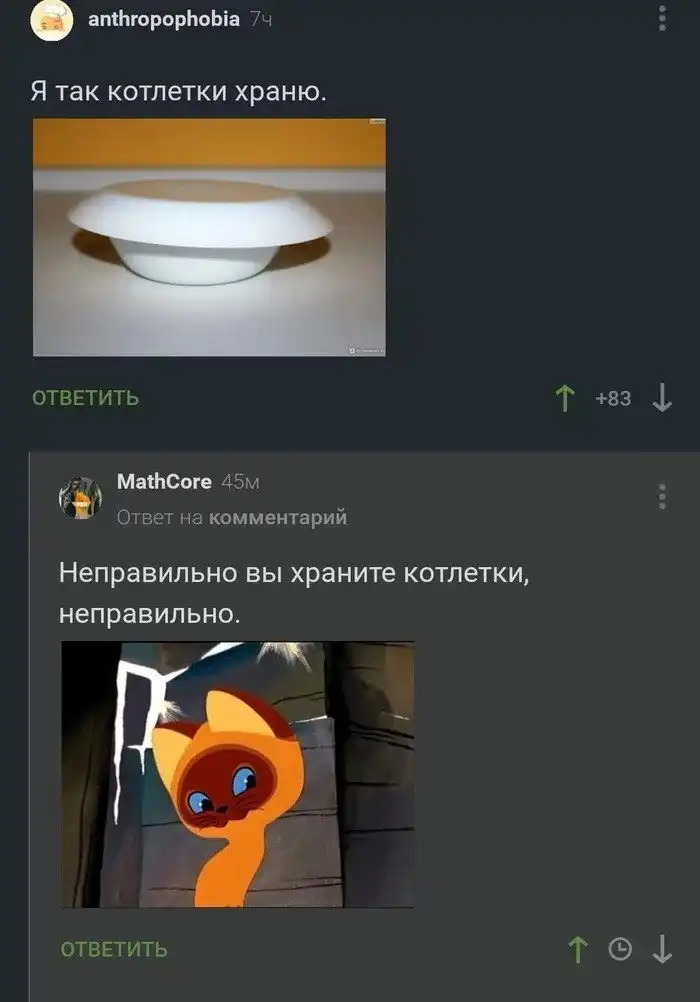Open the anthropophobia username profile
Image resolution: width=700 pixels, height=1002 pixels.
pyautogui.click(x=164, y=19)
